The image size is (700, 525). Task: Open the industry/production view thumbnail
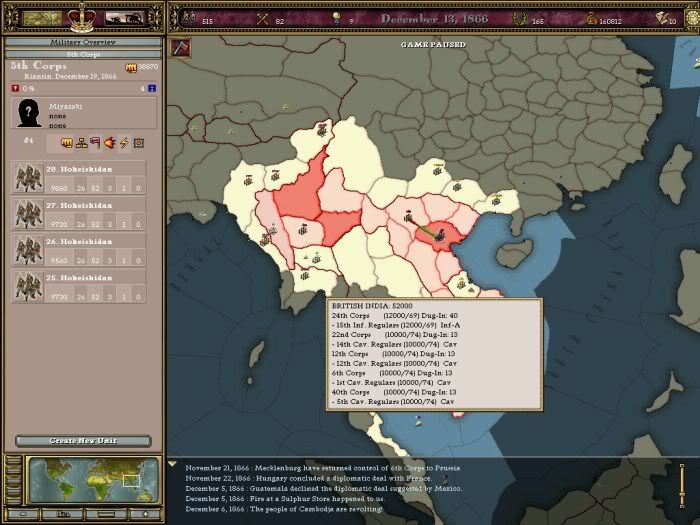point(124,18)
